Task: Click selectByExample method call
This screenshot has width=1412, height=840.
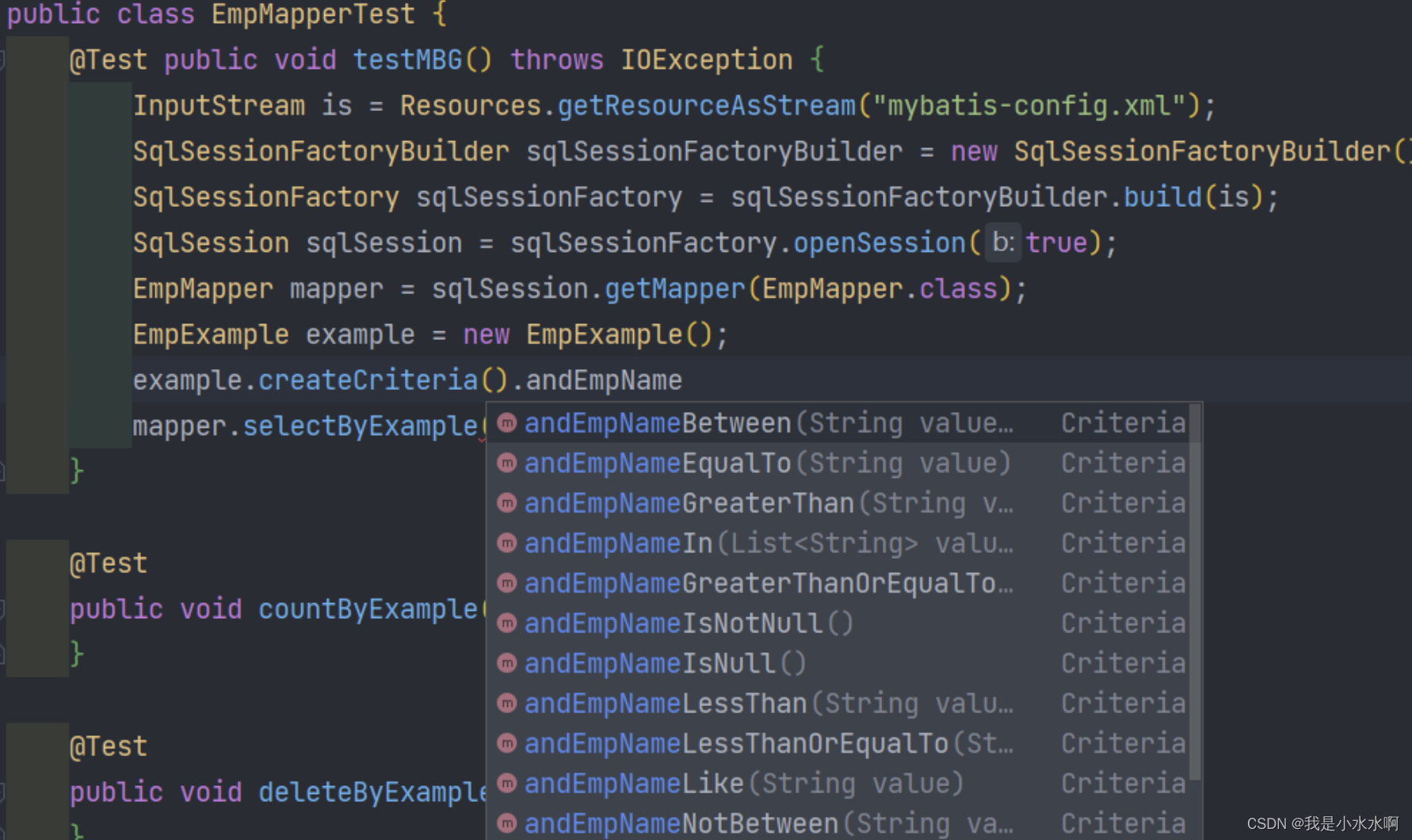Action: coord(361,426)
